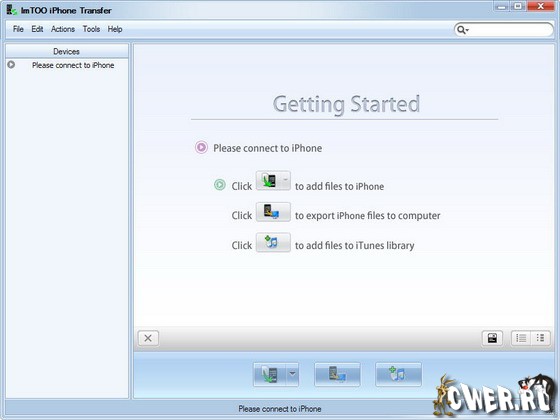Click the Devices panel header
This screenshot has width=560, height=420.
(x=67, y=51)
